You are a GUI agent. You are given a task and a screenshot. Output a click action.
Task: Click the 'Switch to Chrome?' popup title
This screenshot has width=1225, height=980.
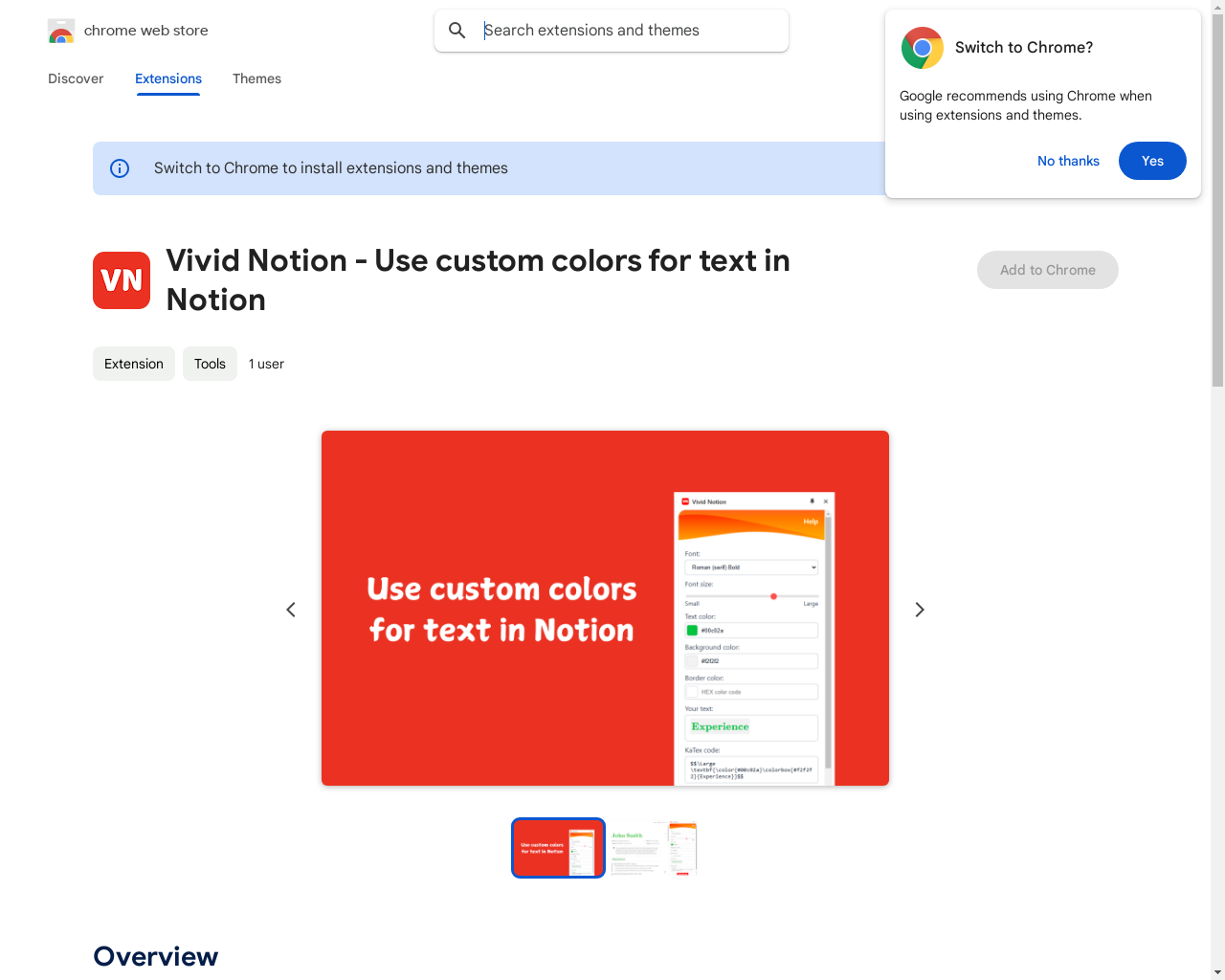pyautogui.click(x=1024, y=48)
